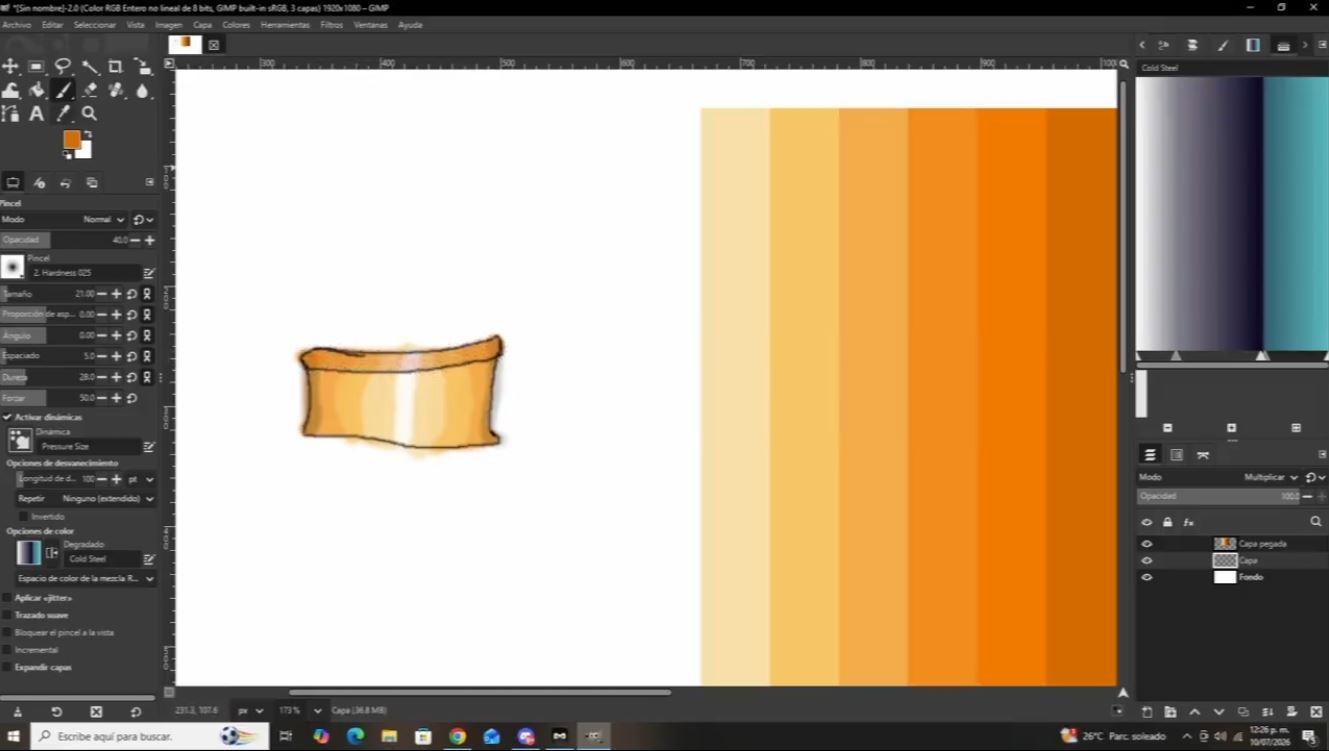Viewport: 1329px width, 751px height.
Task: Select the Zoom magnifier tool
Action: (x=90, y=114)
